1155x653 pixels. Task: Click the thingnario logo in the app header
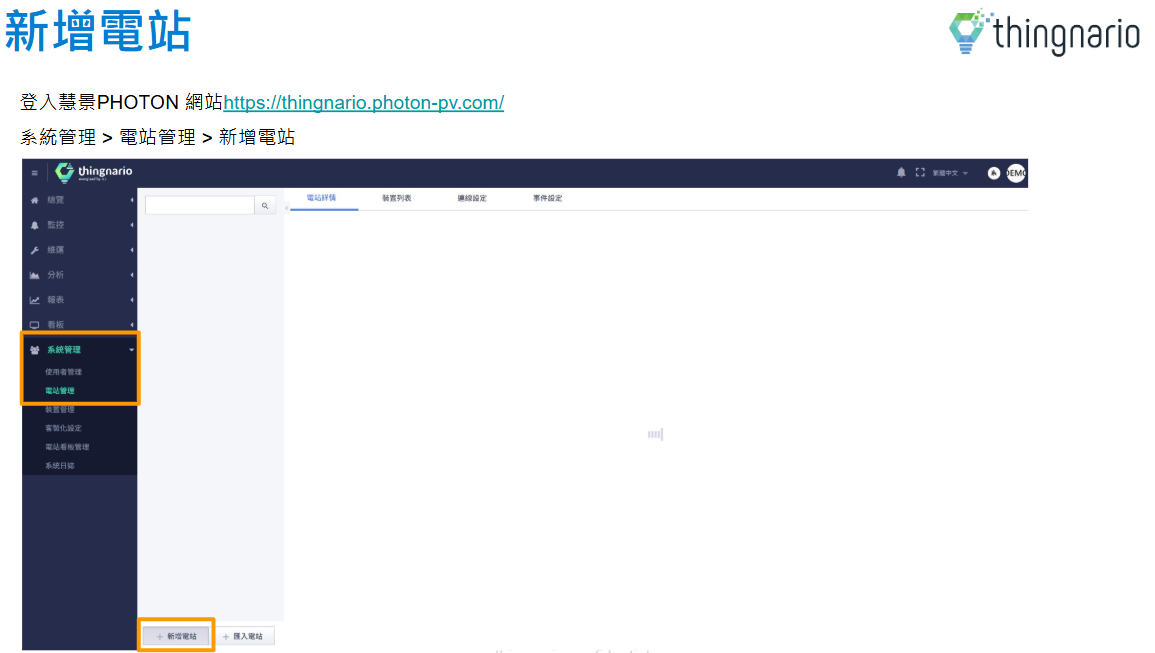[x=94, y=172]
